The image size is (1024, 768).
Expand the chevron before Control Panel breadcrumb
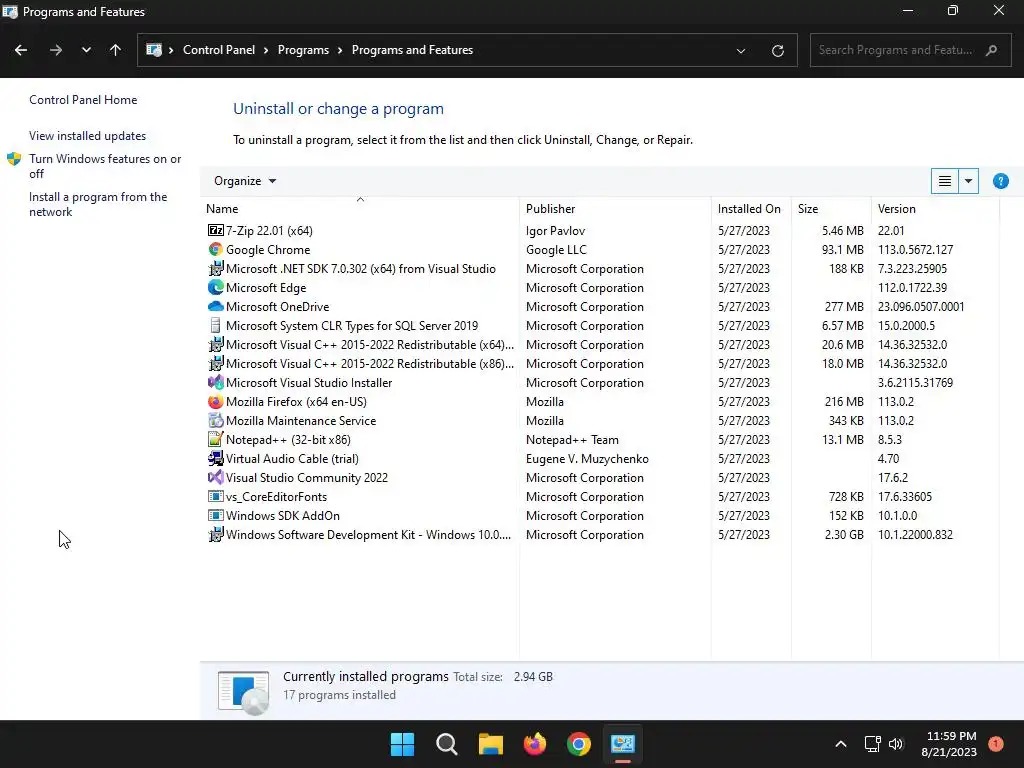pos(171,50)
